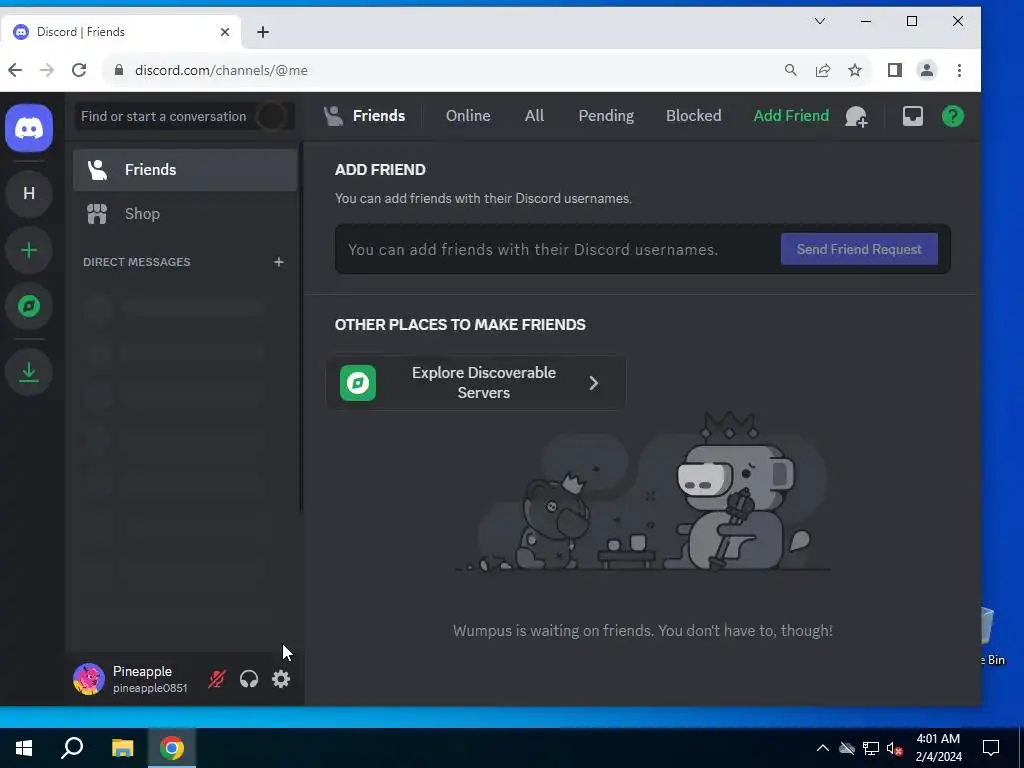This screenshot has height=768, width=1024.
Task: Click Chrome icon in taskbar
Action: point(172,748)
